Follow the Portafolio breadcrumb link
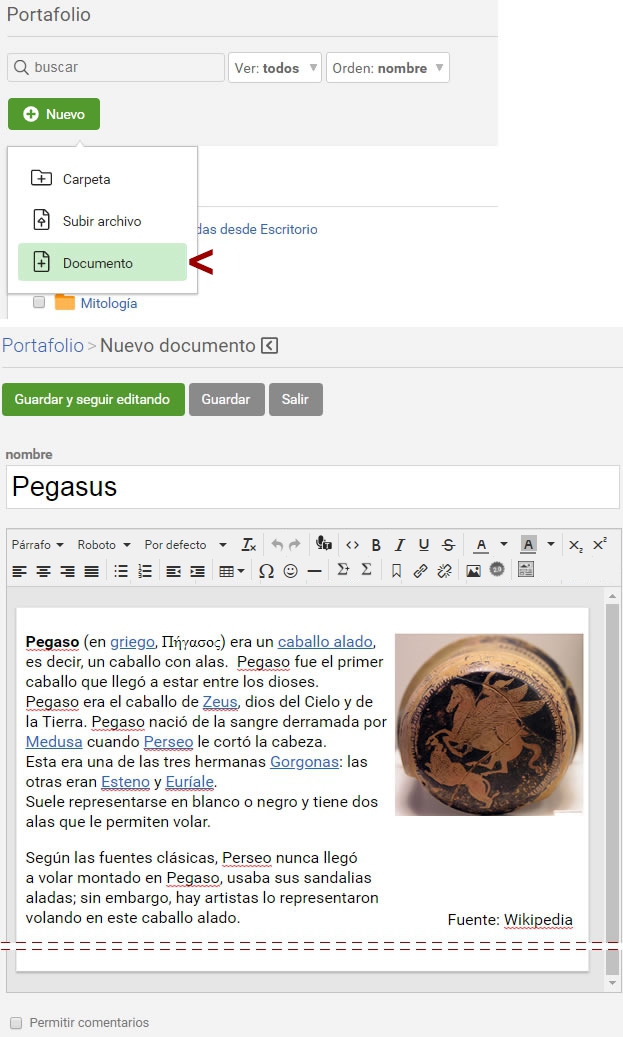623x1037 pixels. [43, 346]
